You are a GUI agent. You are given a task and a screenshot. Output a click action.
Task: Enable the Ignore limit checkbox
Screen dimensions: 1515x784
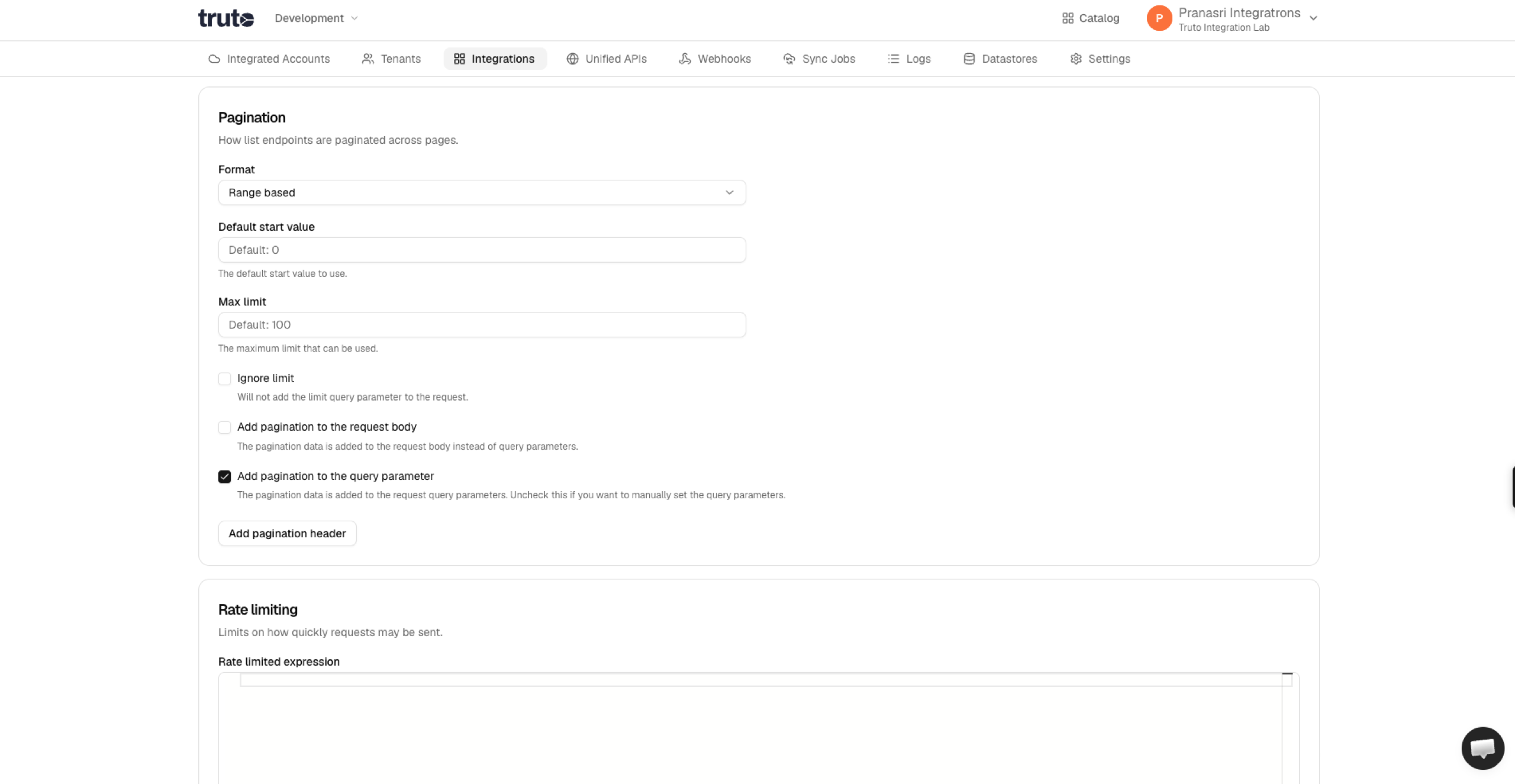click(224, 379)
